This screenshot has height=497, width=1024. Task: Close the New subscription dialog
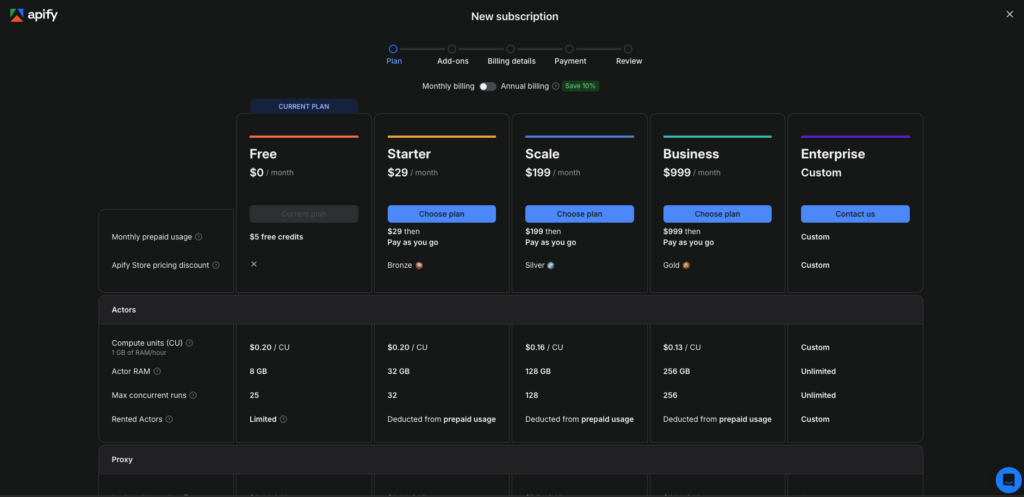(x=1010, y=14)
